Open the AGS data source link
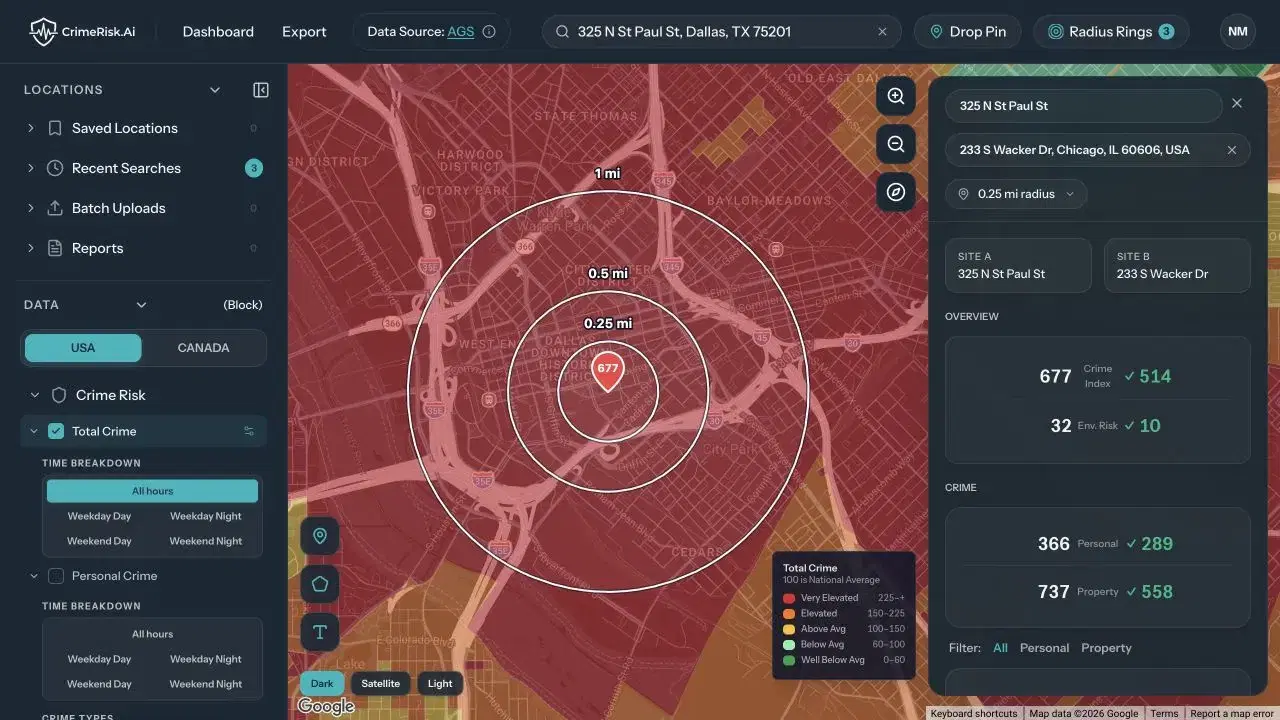The image size is (1280, 720). point(461,32)
